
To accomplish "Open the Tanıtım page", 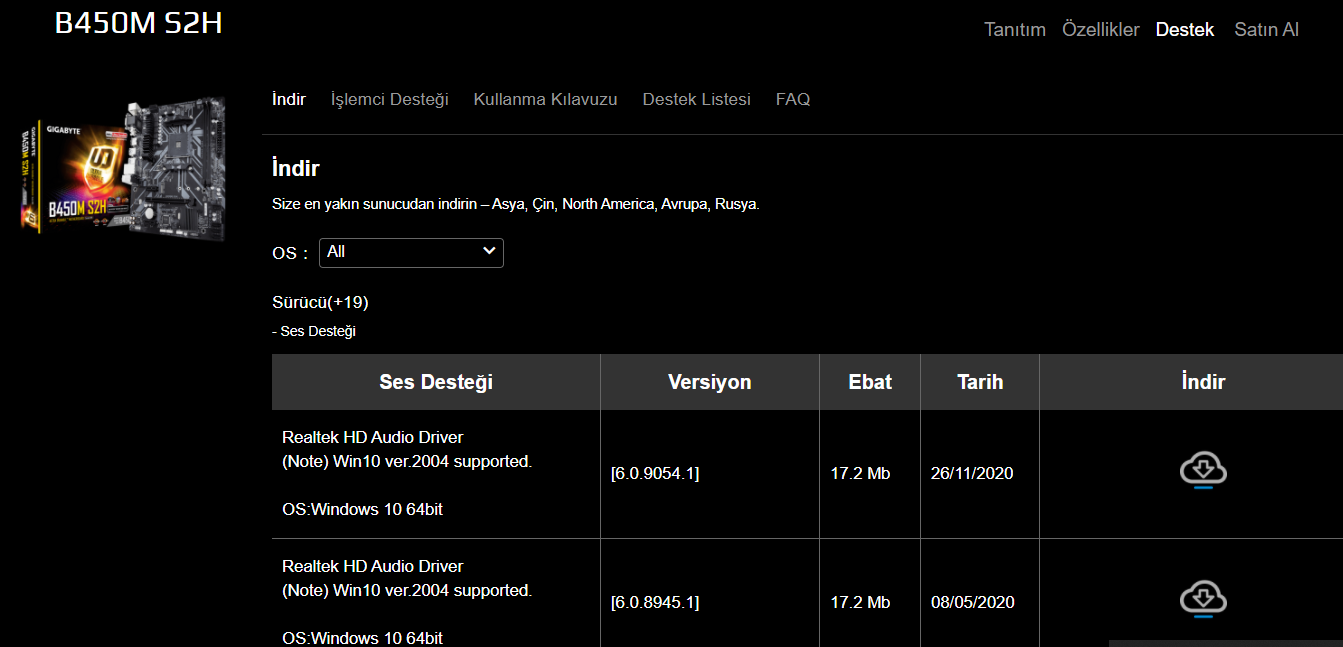I will point(1015,30).
